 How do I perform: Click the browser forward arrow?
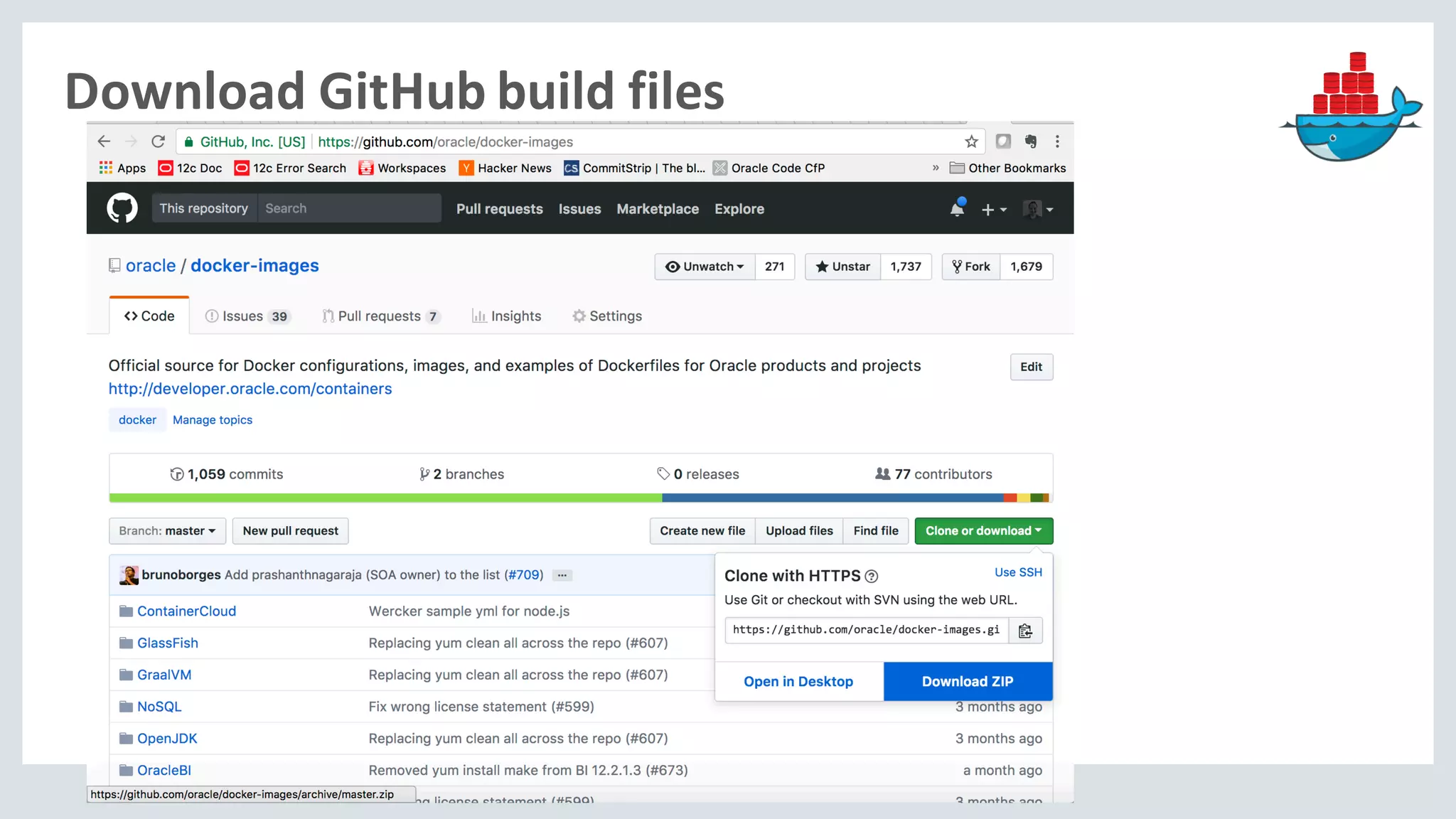(x=131, y=141)
